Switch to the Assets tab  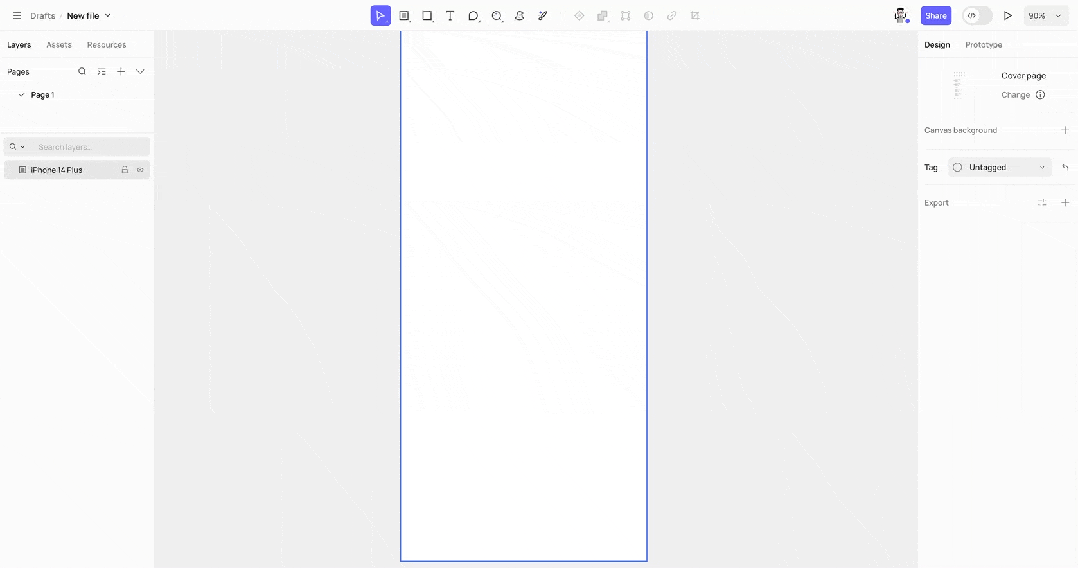(x=59, y=45)
